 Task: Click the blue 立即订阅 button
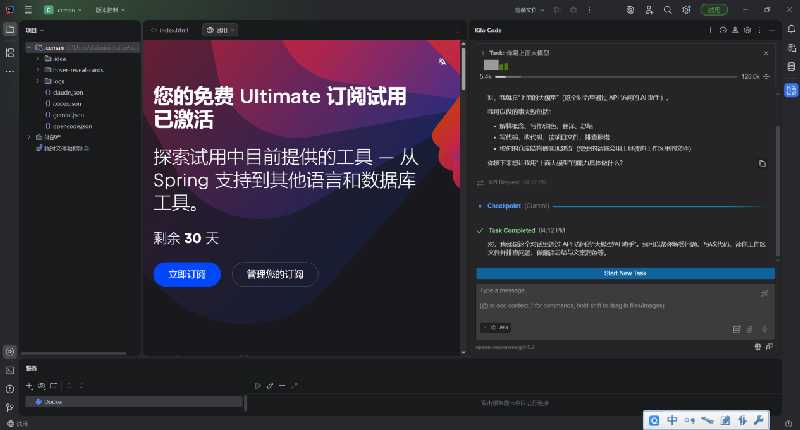click(x=187, y=274)
